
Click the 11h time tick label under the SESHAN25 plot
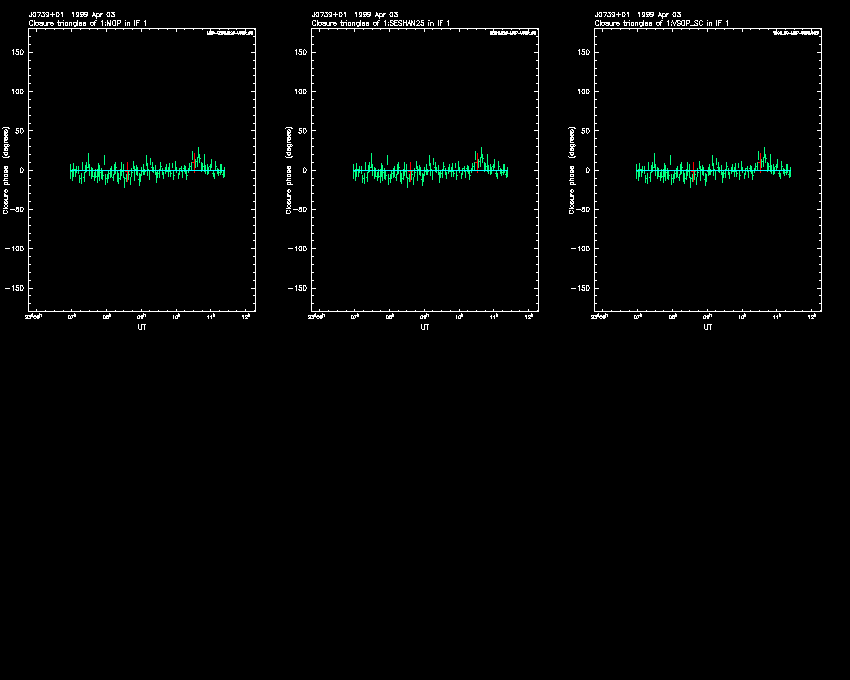pyautogui.click(x=494, y=317)
